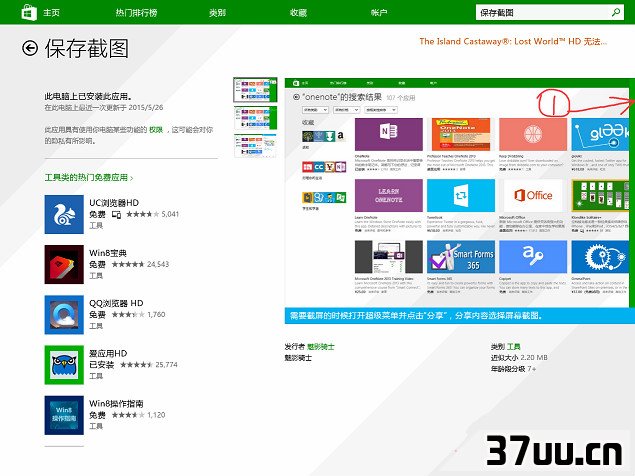Open the 收藏 menu
Image resolution: width=635 pixels, height=476 pixels.
click(298, 13)
